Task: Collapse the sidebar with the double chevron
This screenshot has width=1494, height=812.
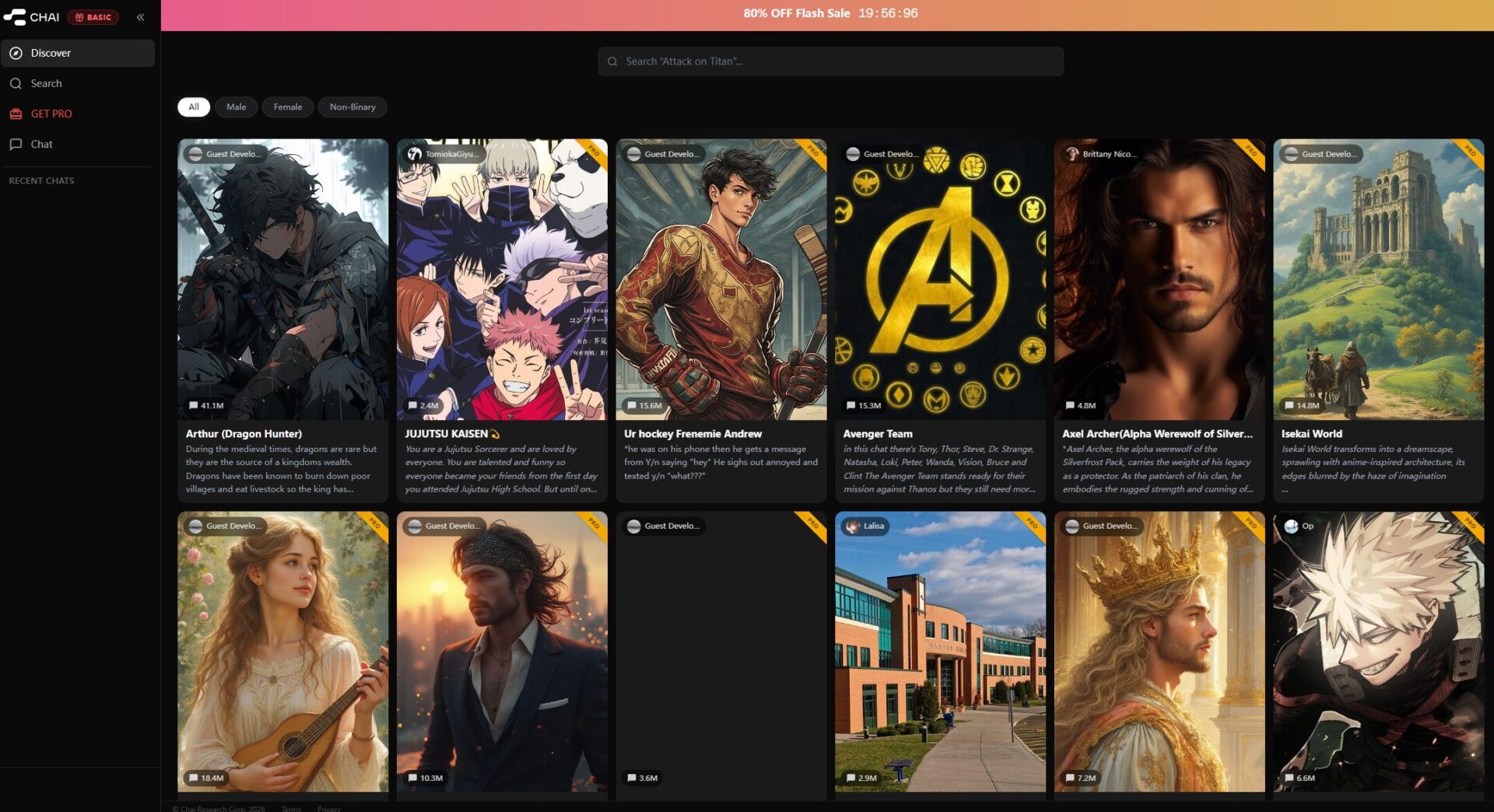Action: [140, 17]
